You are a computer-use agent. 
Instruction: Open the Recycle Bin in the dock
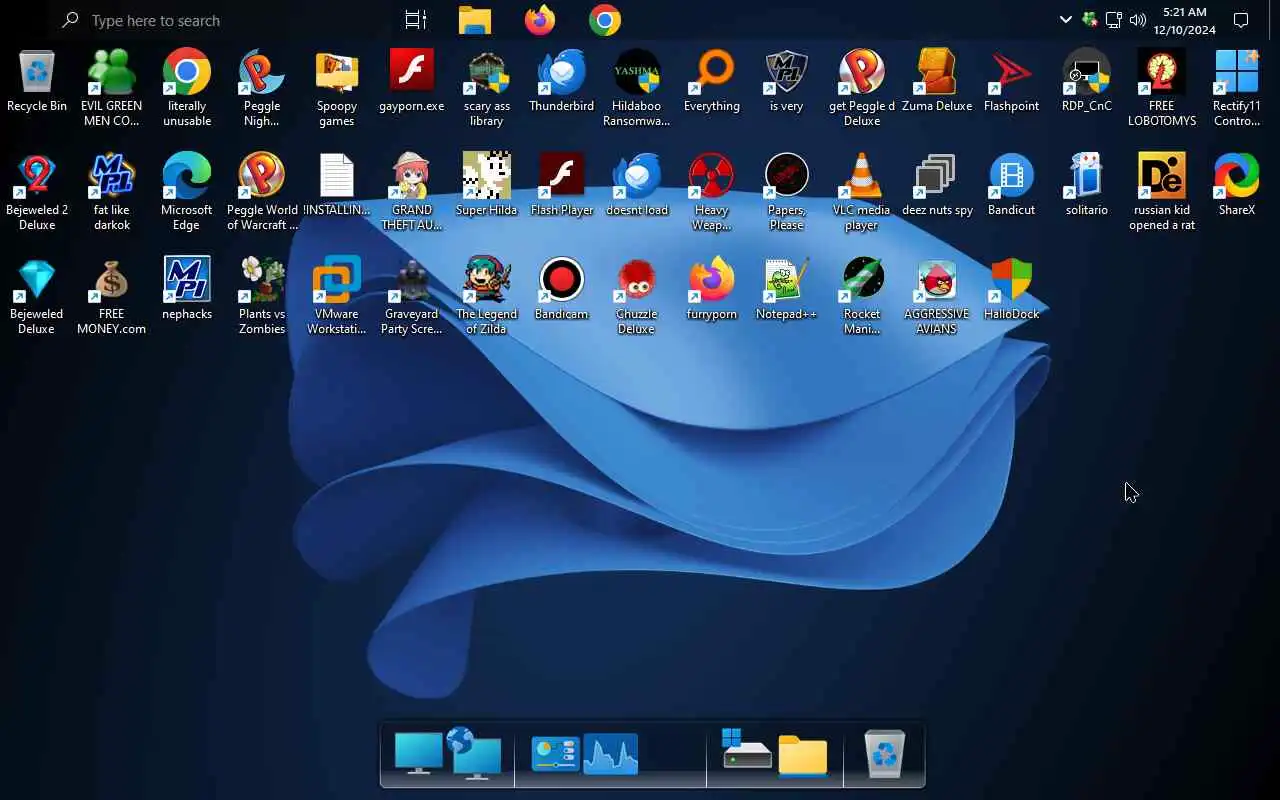(885, 754)
